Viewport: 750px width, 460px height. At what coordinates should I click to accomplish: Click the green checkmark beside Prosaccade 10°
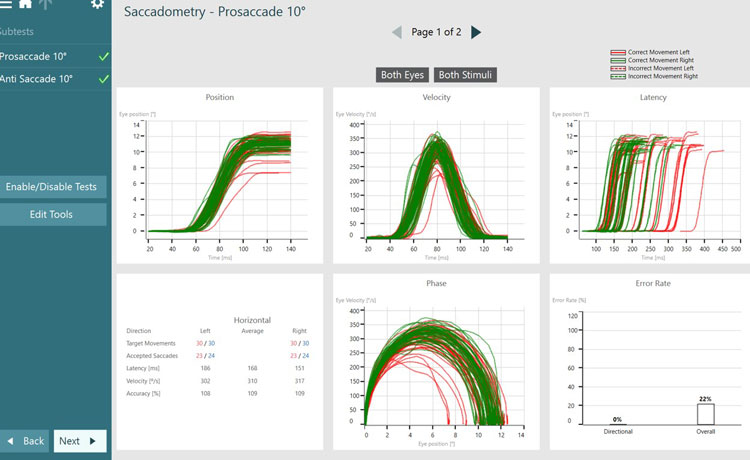[x=103, y=57]
